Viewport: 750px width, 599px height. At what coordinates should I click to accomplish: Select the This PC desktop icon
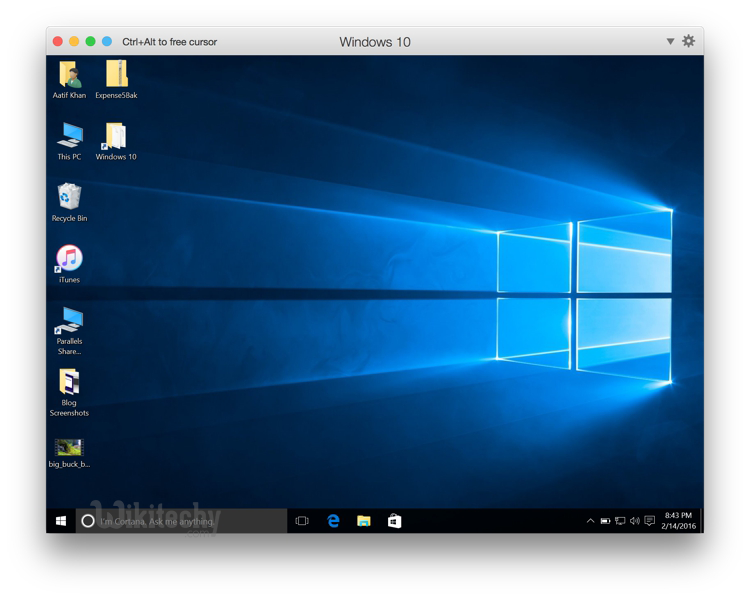tap(69, 136)
